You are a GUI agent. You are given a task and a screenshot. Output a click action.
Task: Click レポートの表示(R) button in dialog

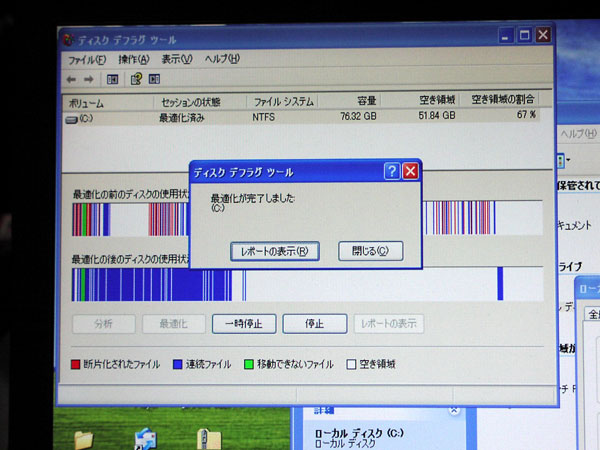(275, 251)
